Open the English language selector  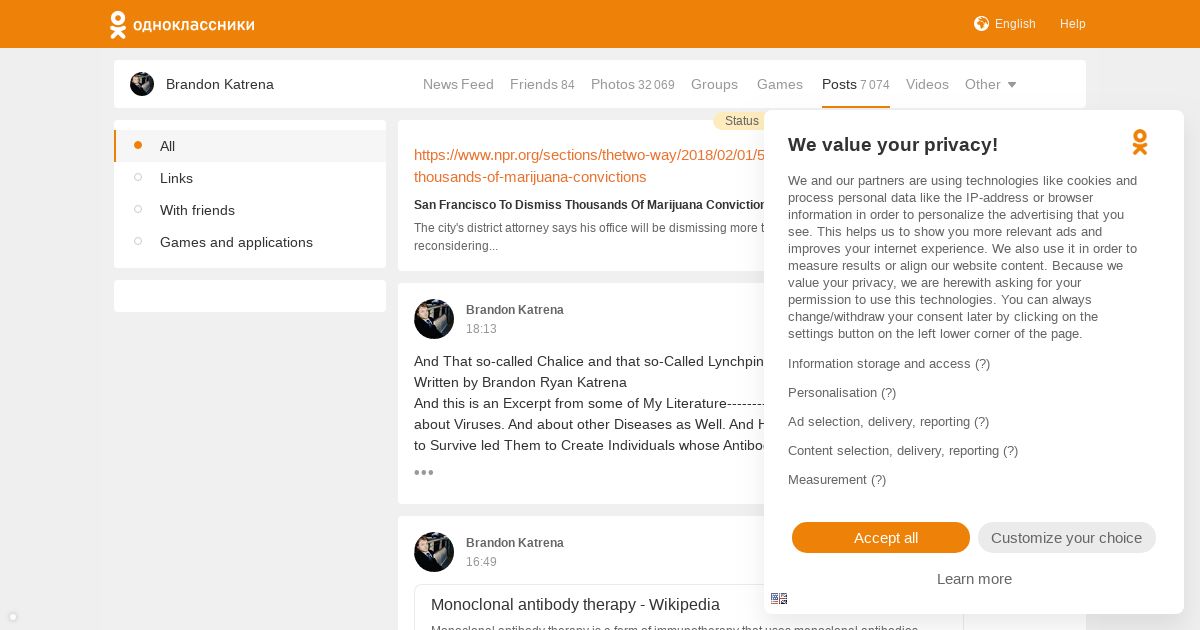(1015, 24)
